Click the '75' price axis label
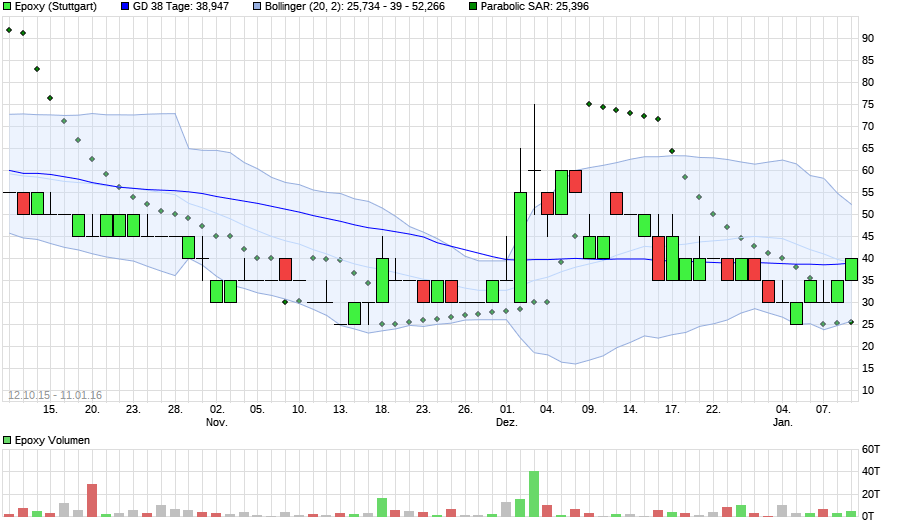The image size is (900, 526). pyautogui.click(x=868, y=105)
